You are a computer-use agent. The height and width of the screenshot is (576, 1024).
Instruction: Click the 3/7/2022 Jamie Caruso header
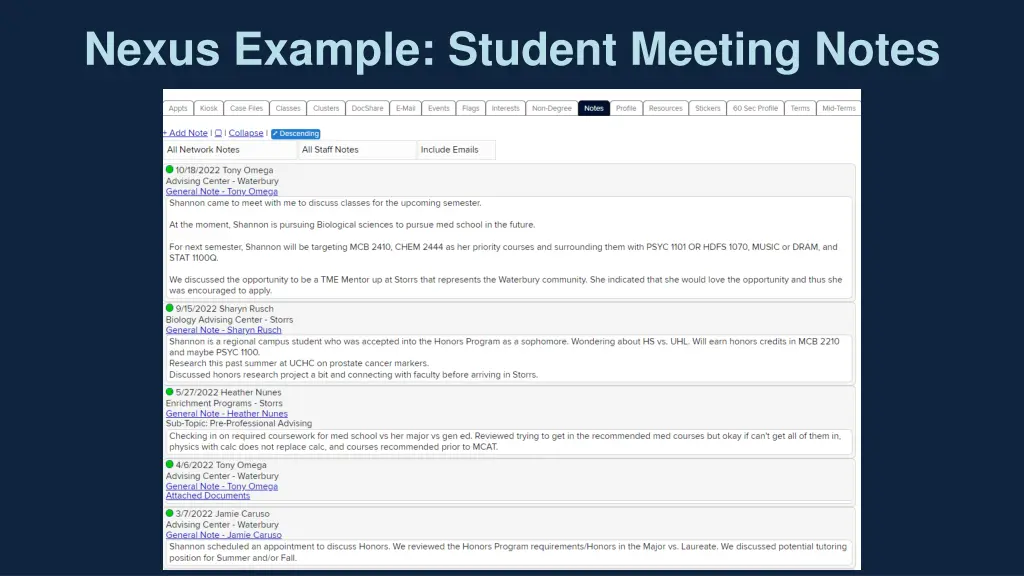click(222, 514)
